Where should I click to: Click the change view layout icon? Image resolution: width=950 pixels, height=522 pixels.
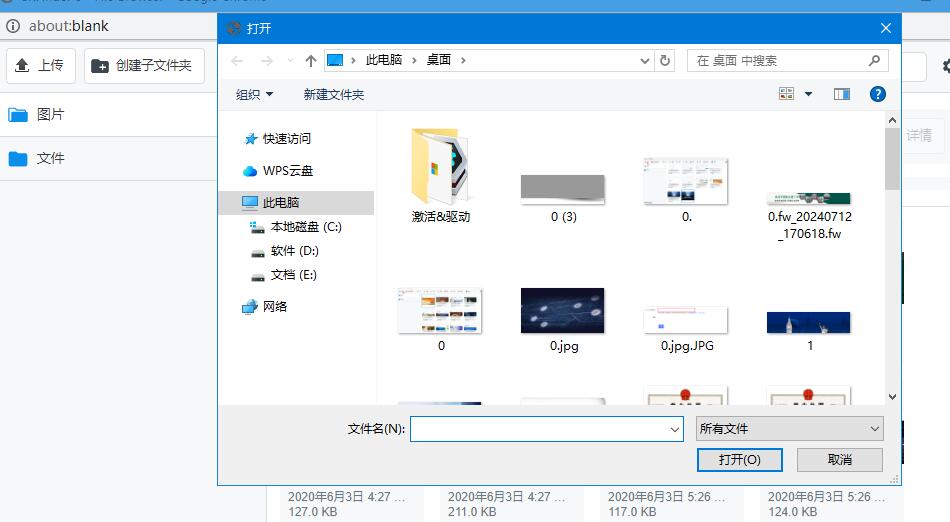(786, 94)
